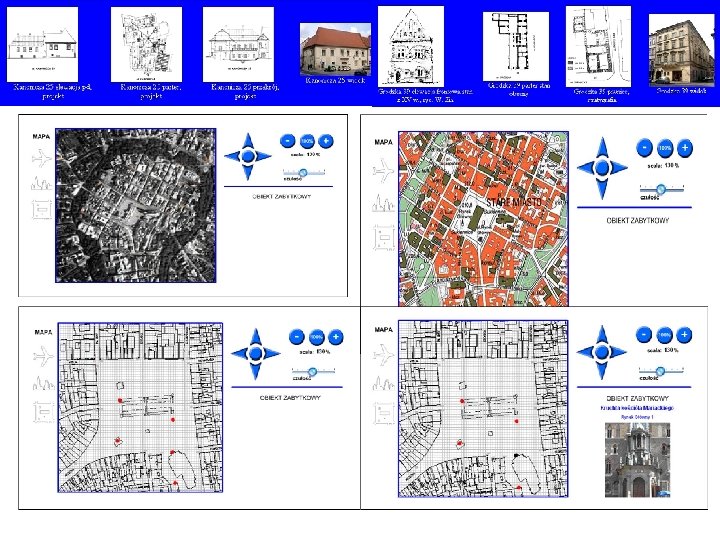Select airplane icon in panel with church photo
The image size is (720, 540).
(x=383, y=355)
